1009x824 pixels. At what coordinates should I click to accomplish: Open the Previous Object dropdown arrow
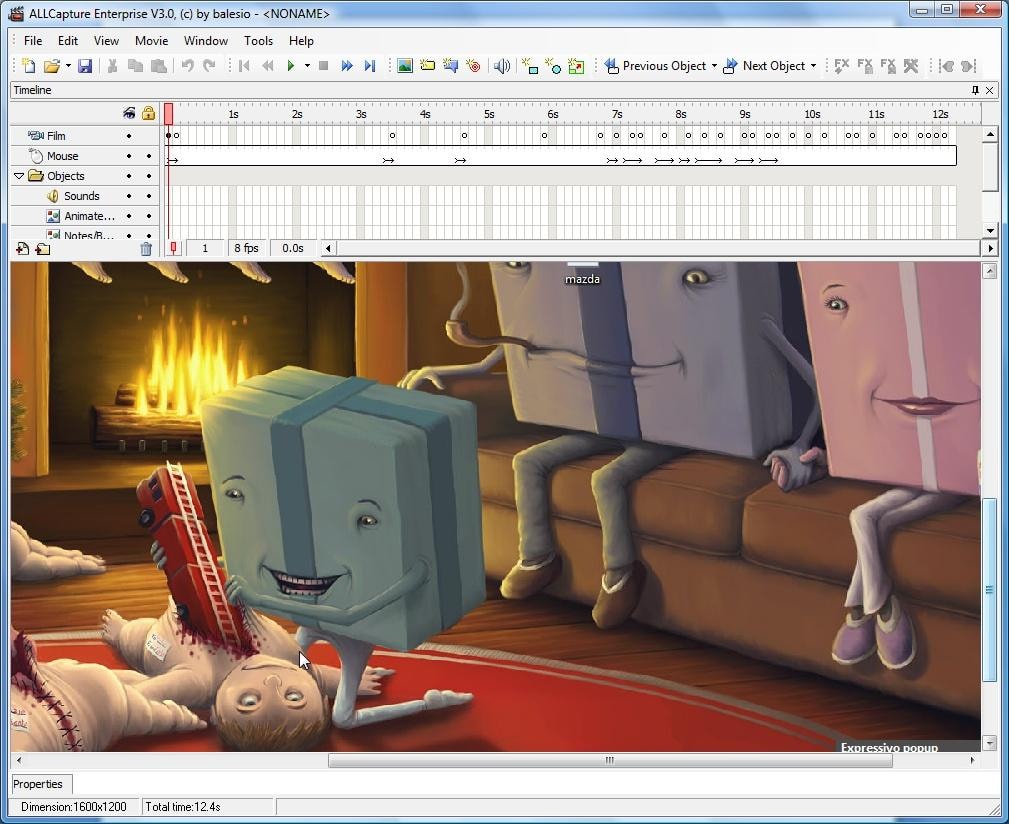[714, 66]
